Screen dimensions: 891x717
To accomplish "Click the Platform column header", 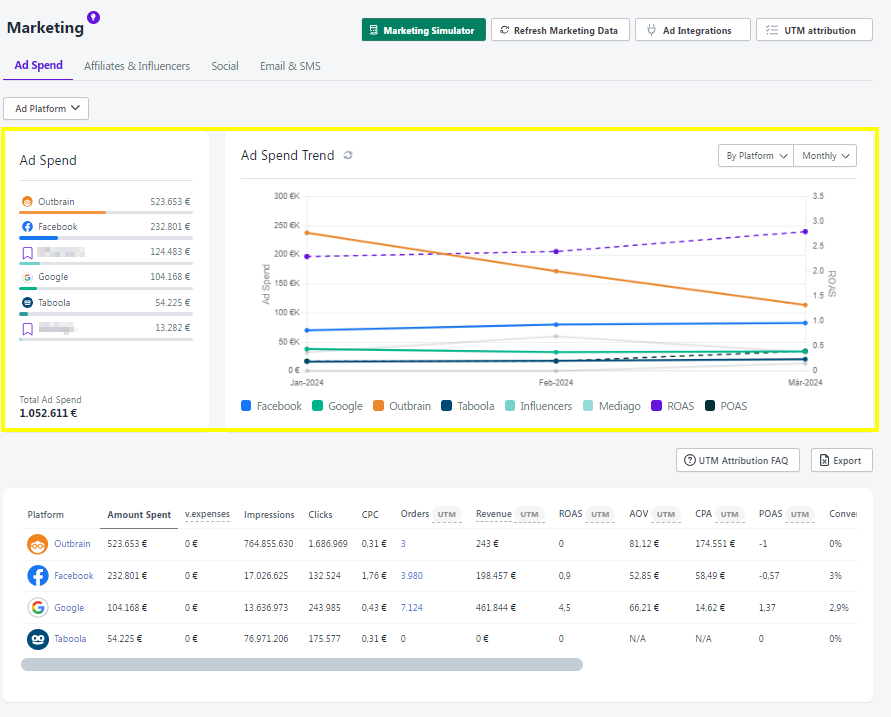I will tap(45, 515).
